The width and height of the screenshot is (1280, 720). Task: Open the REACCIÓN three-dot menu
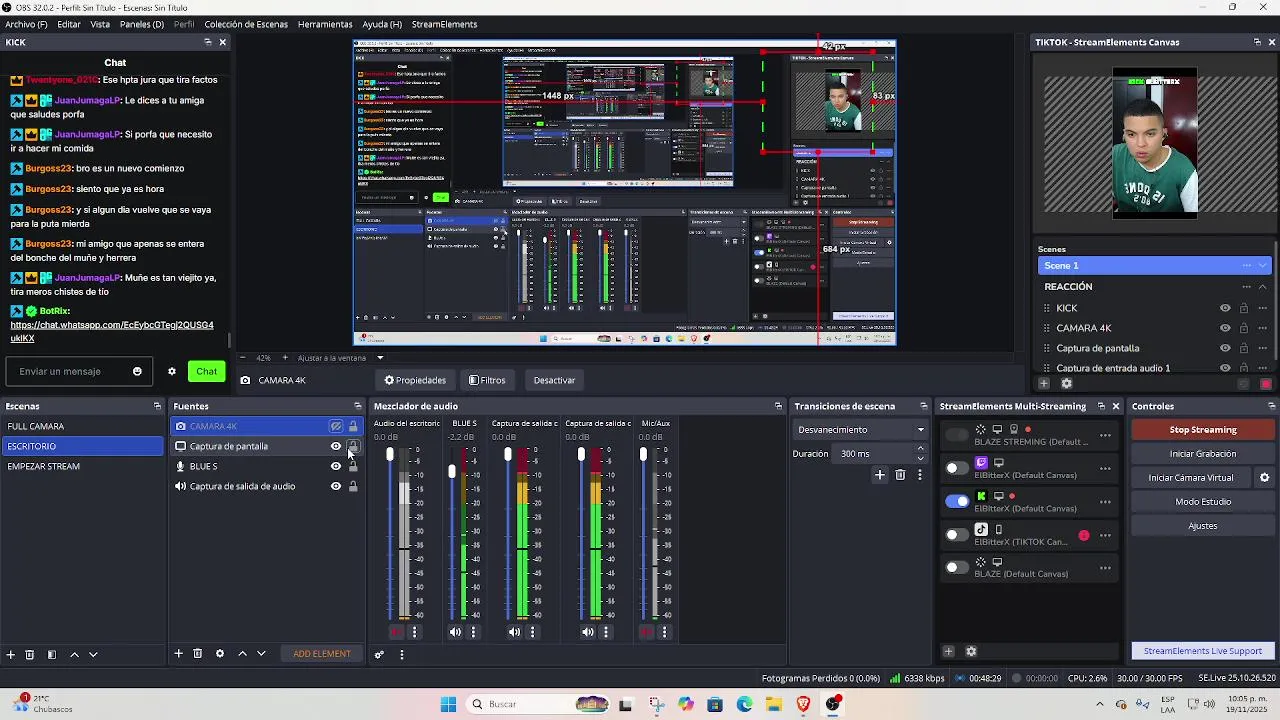coord(1246,287)
